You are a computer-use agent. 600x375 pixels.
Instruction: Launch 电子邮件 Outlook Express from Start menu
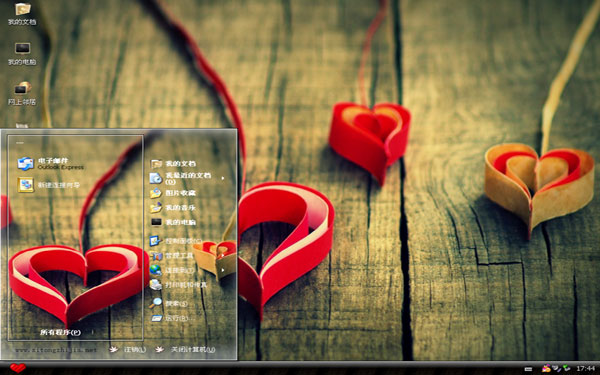(x=51, y=163)
